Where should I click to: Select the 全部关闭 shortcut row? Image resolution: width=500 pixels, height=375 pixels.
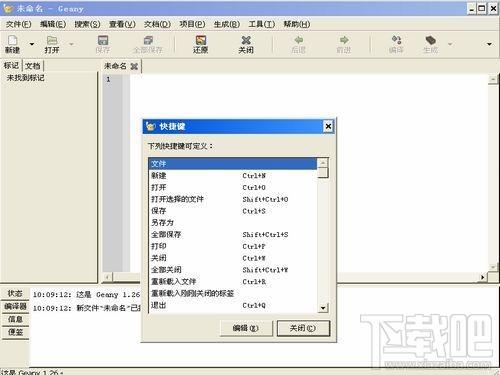(x=233, y=270)
